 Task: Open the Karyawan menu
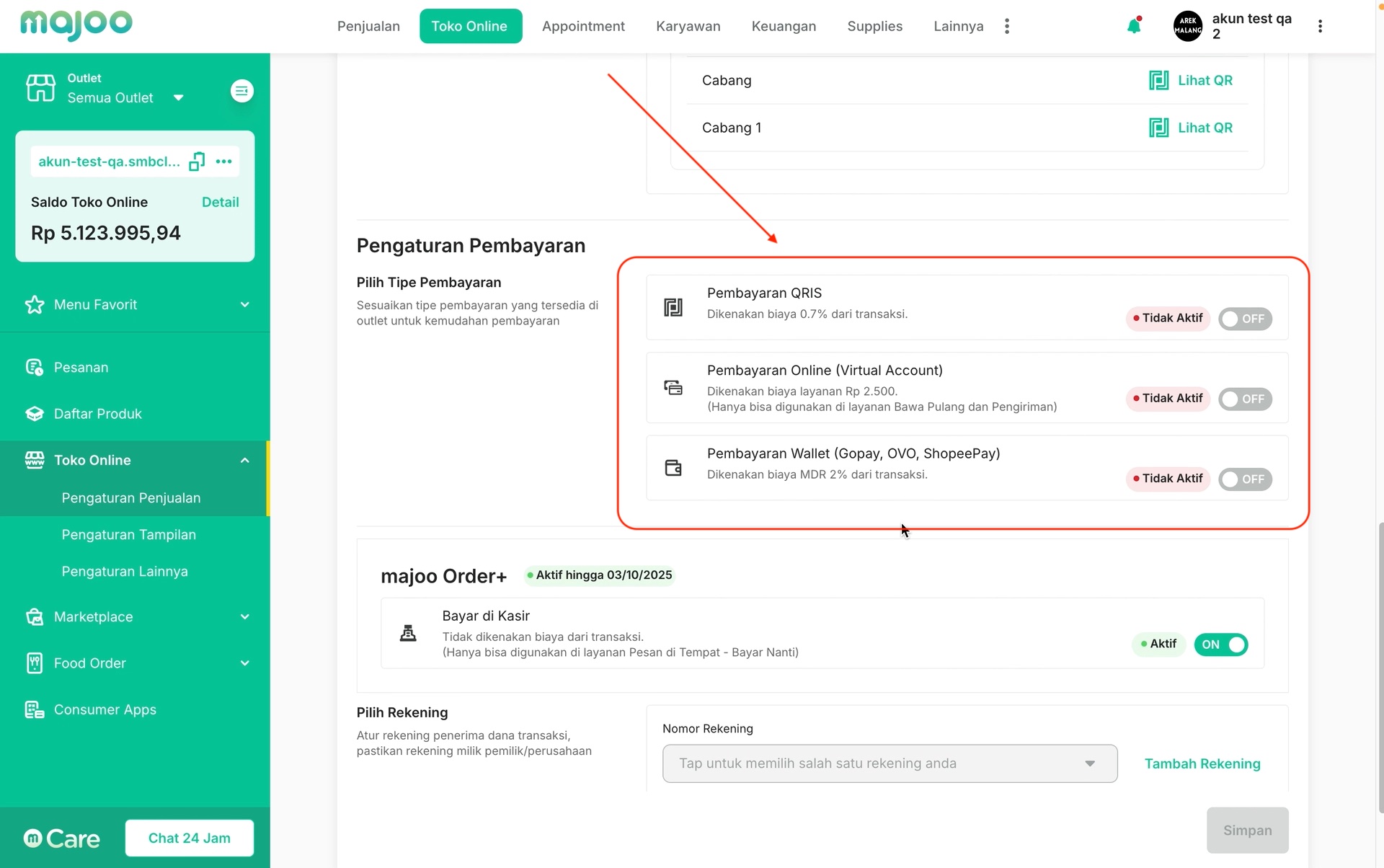click(x=688, y=26)
